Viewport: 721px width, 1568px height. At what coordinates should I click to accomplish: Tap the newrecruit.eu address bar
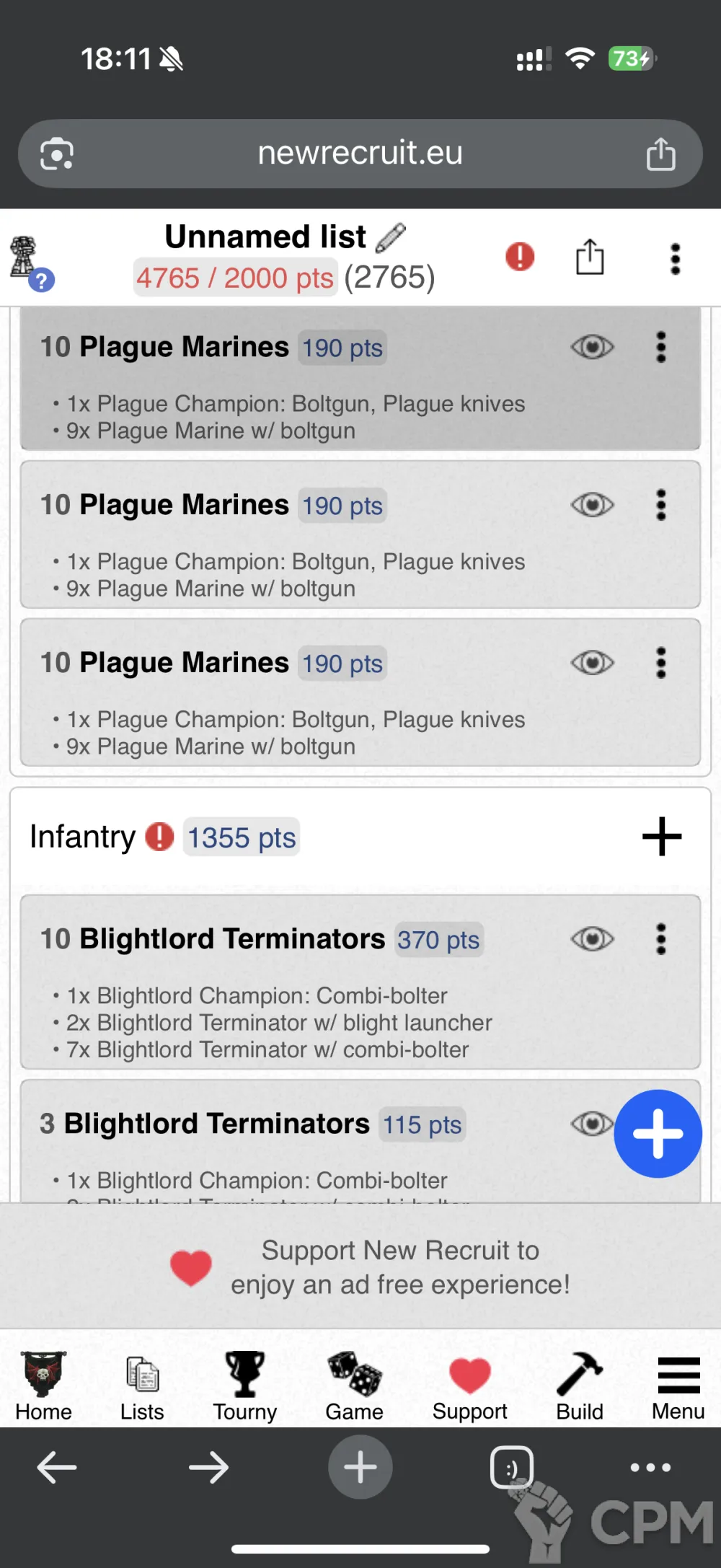pos(360,154)
